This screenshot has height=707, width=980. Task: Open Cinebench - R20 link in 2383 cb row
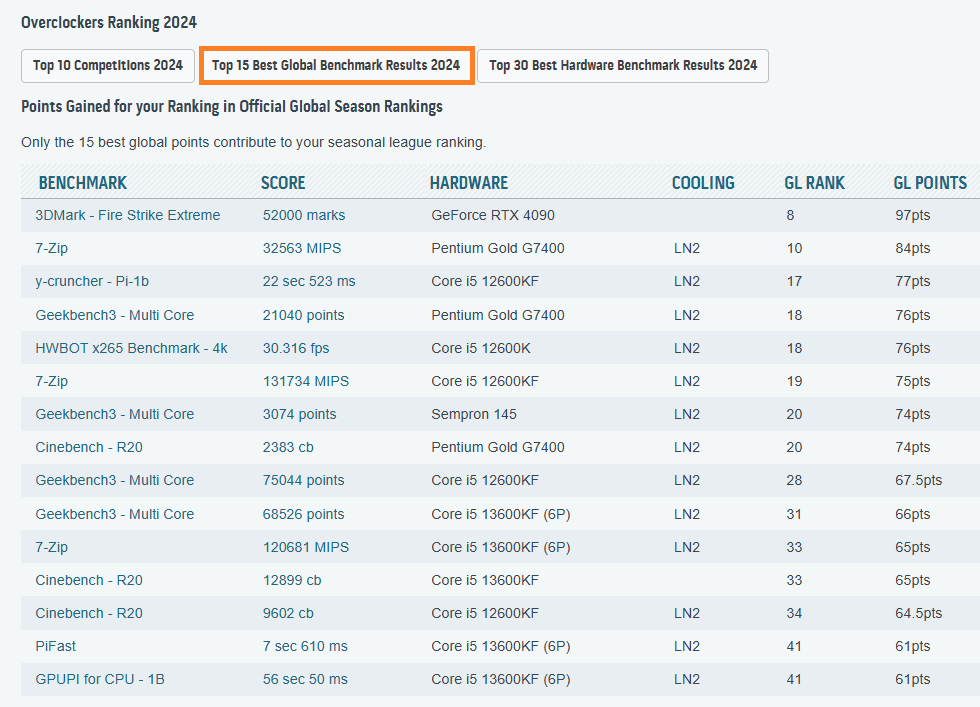[x=89, y=448]
